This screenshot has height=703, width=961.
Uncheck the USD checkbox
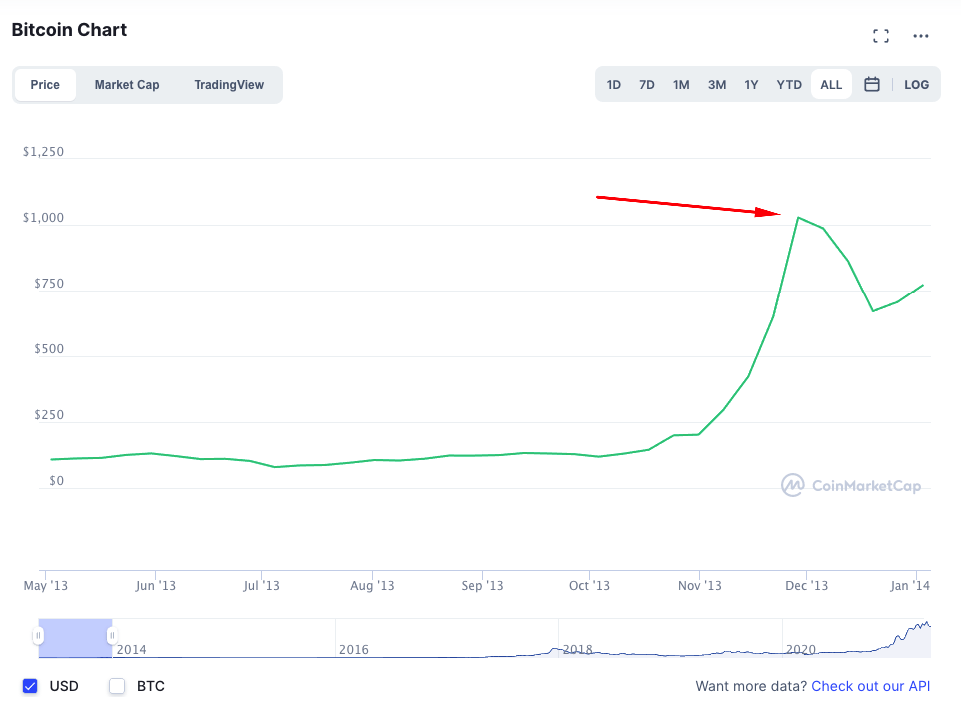pyautogui.click(x=30, y=686)
